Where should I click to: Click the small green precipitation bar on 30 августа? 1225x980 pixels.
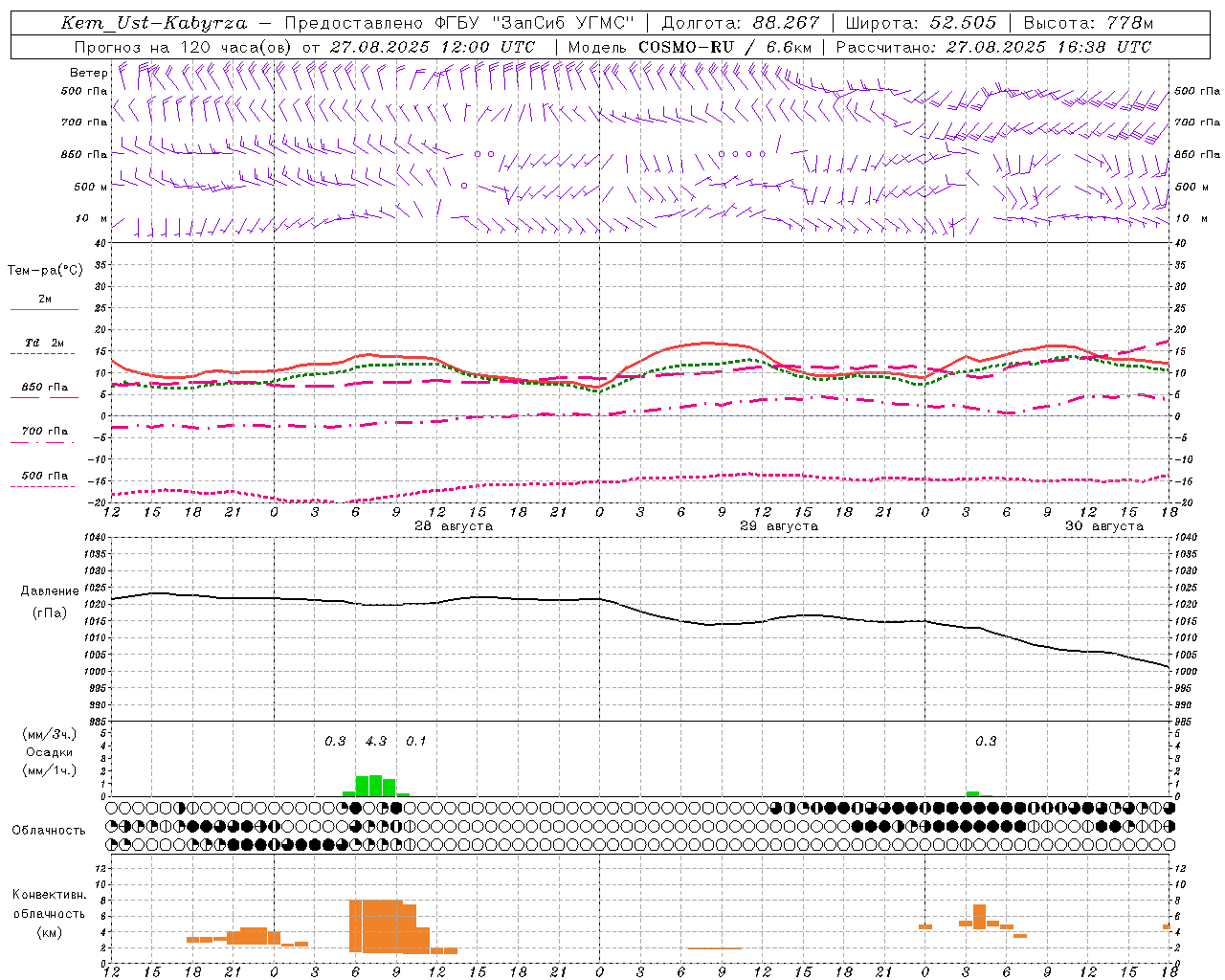[x=972, y=794]
